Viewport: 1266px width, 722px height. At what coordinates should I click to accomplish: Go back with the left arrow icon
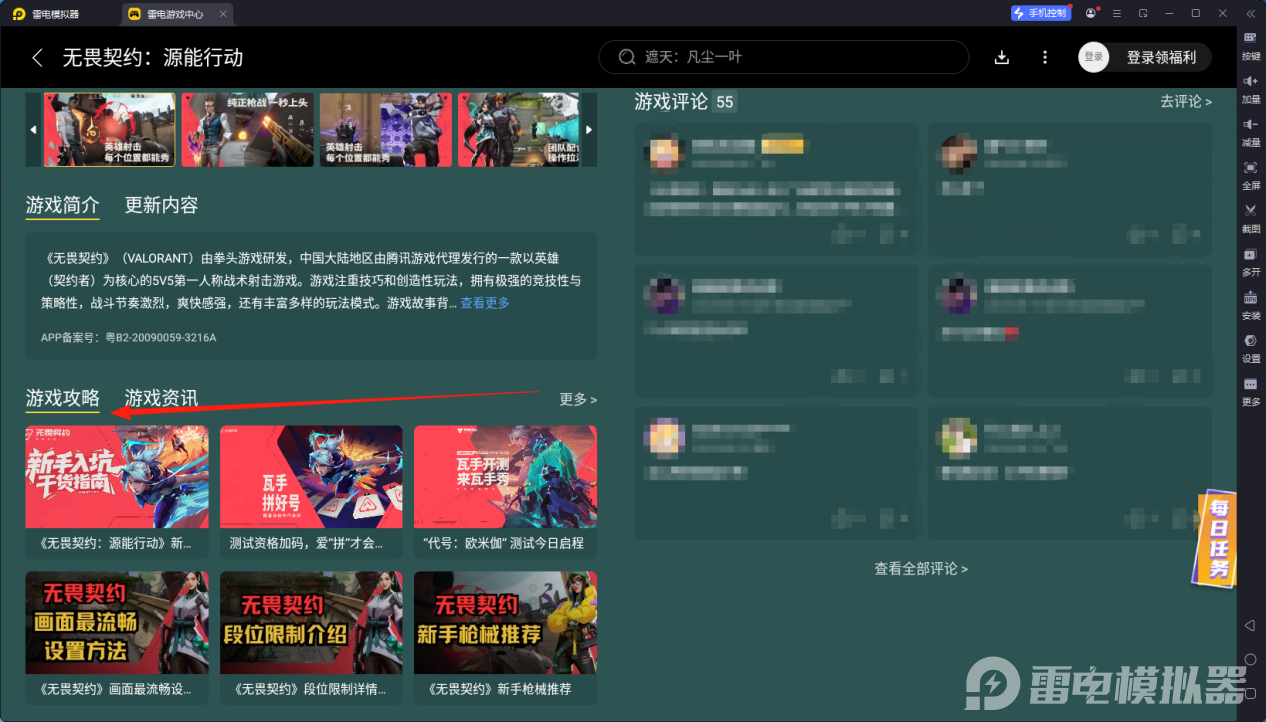pyautogui.click(x=37, y=58)
